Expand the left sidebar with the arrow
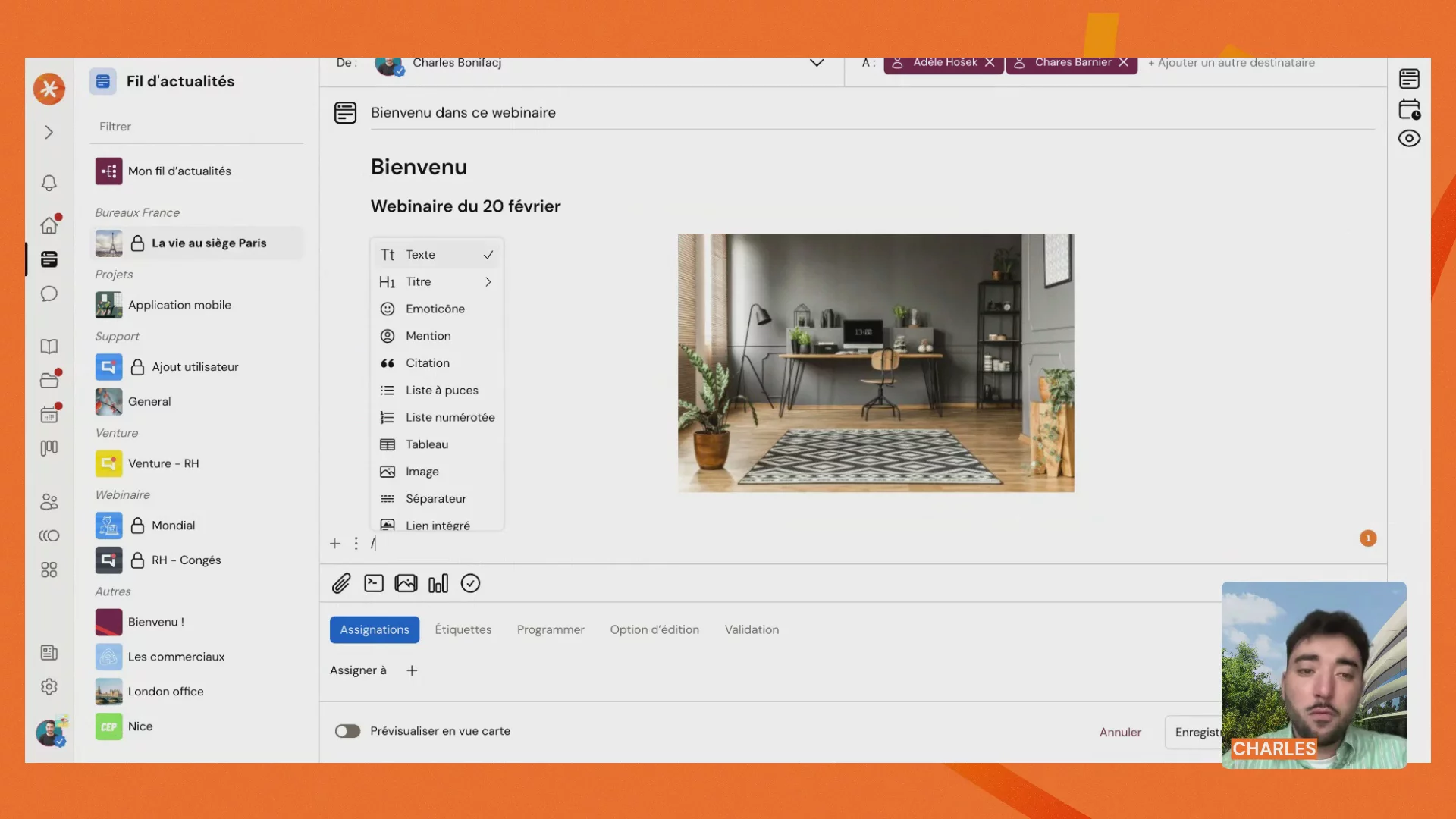 click(49, 133)
